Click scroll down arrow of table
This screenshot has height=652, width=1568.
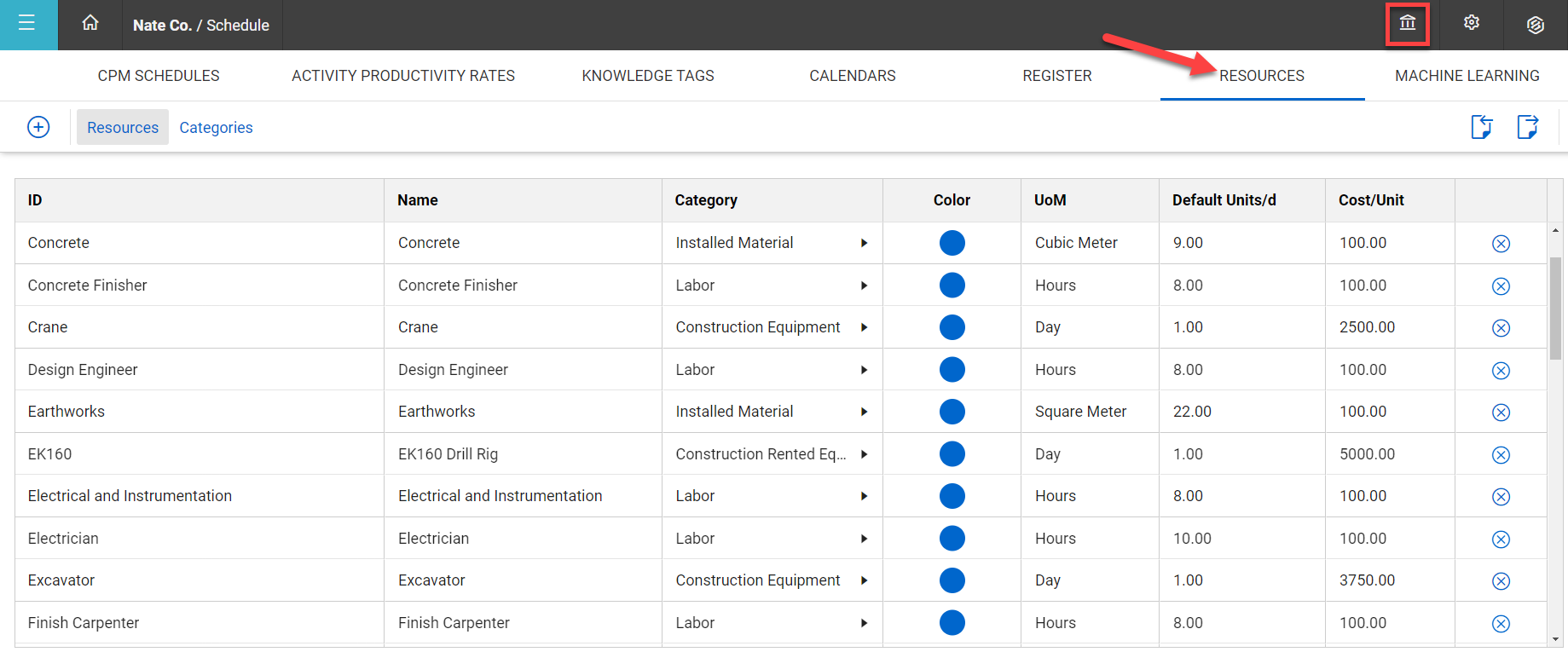pyautogui.click(x=1555, y=638)
